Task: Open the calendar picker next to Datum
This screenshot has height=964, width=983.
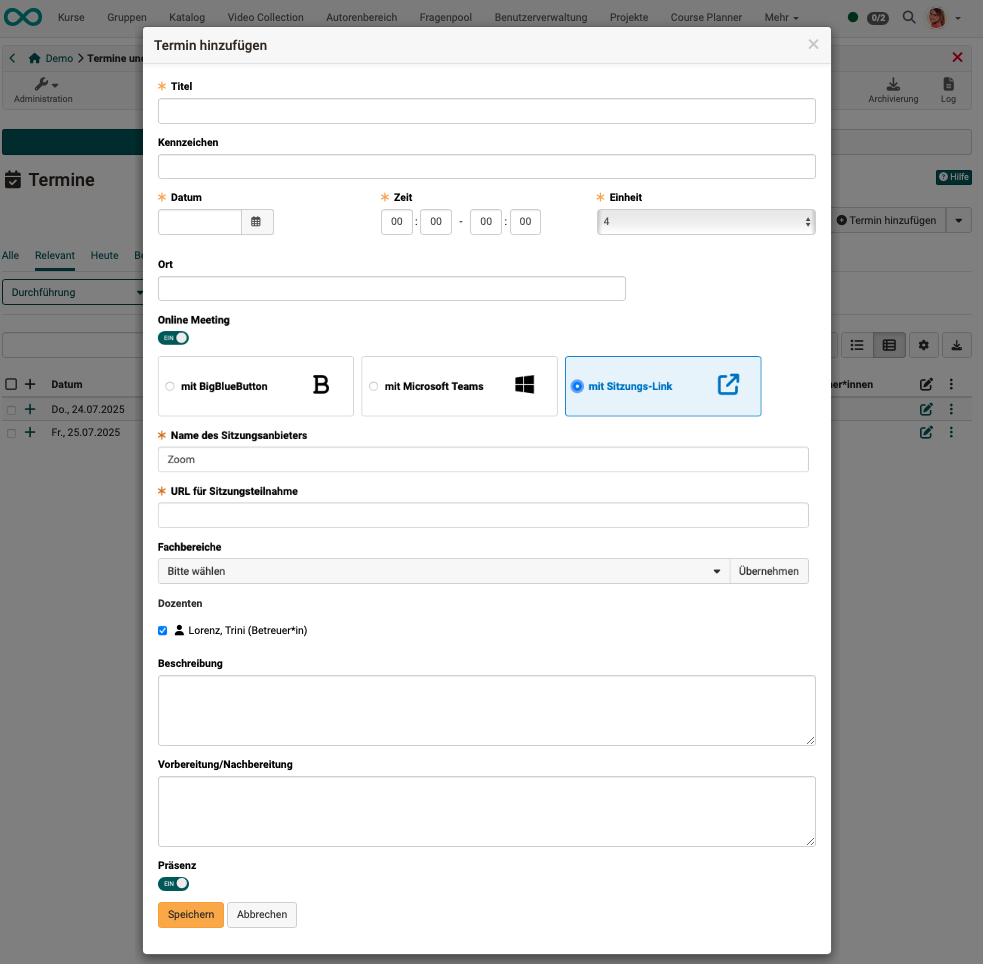Action: coord(257,222)
